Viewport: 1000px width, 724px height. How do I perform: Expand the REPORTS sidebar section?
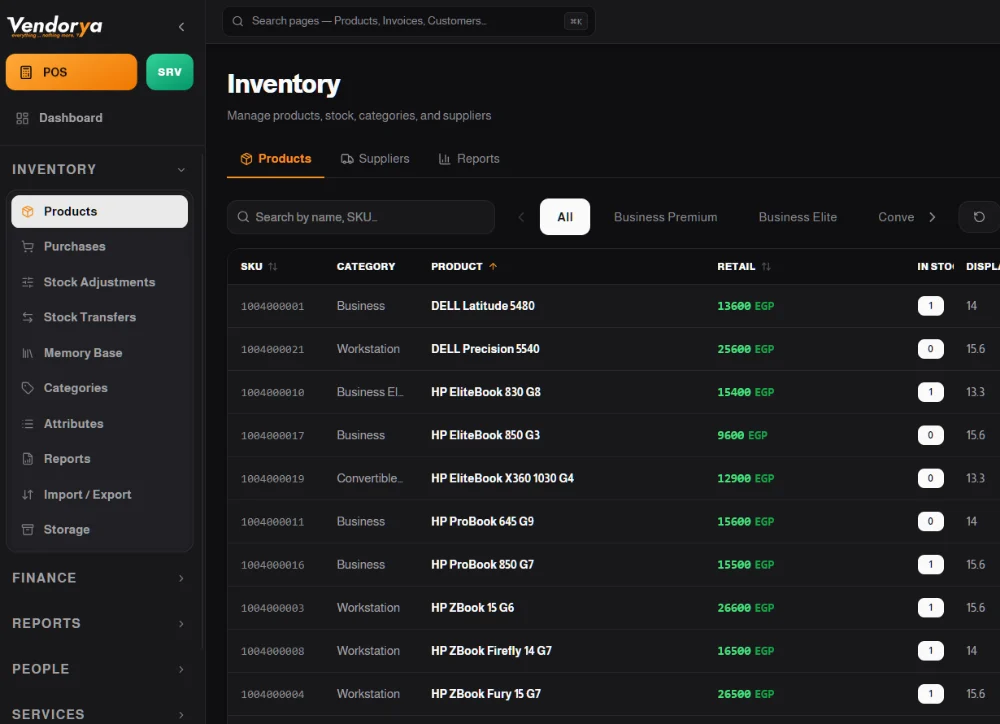pos(99,623)
